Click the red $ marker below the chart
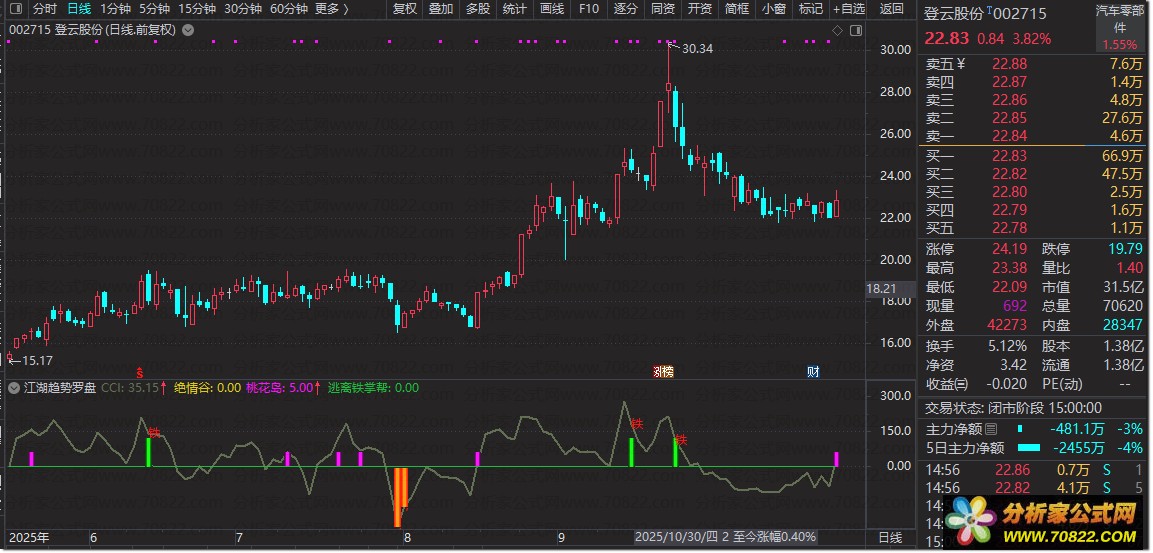This screenshot has width=1153, height=553. coord(139,371)
